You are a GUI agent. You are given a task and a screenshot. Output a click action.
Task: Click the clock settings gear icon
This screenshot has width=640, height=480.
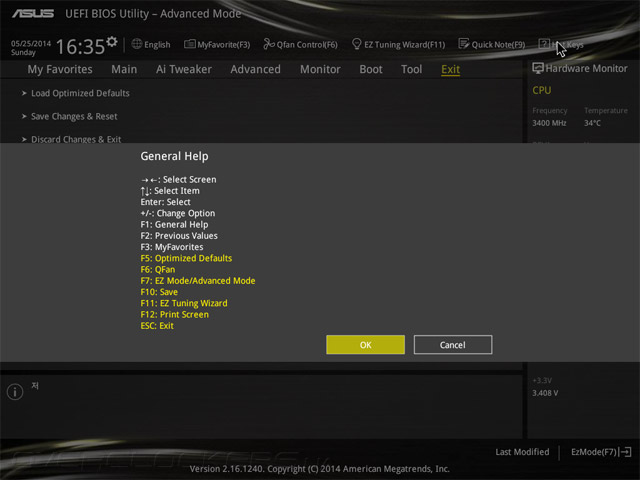[112, 41]
